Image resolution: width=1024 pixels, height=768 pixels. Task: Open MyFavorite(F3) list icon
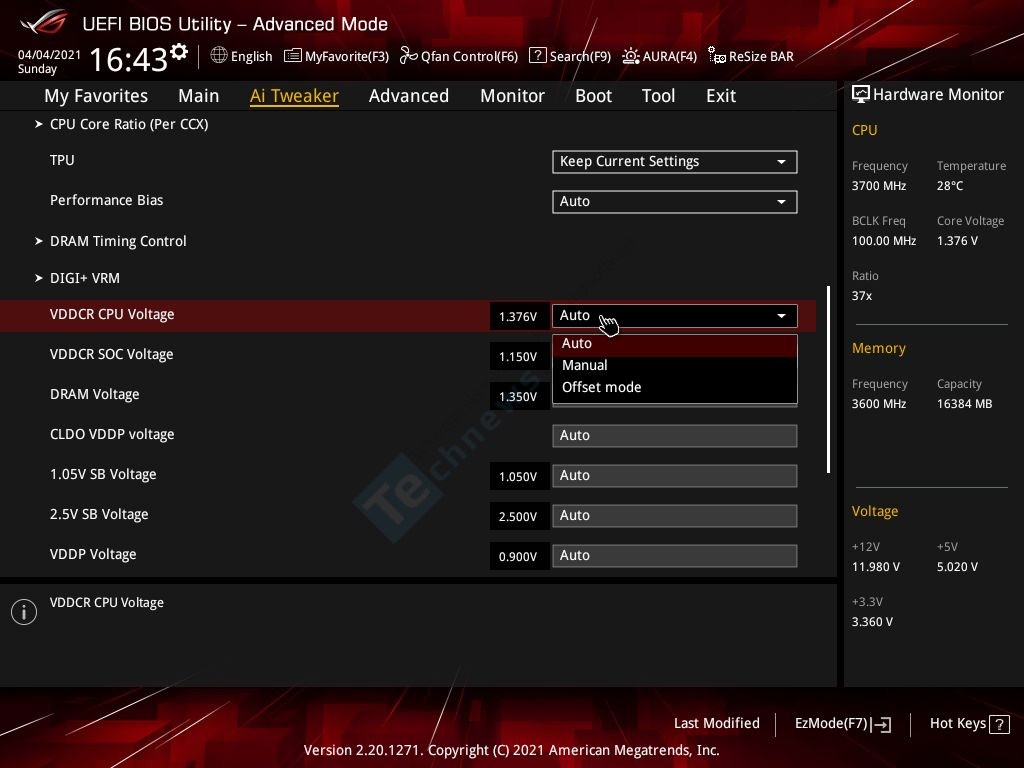[x=293, y=56]
